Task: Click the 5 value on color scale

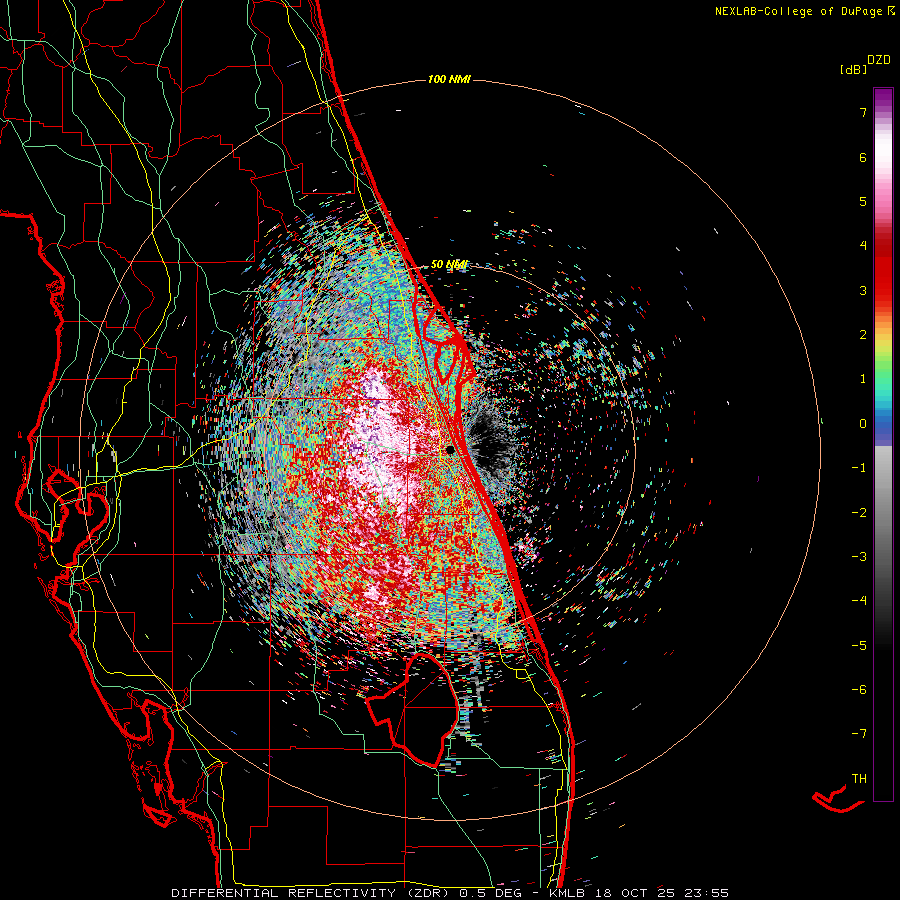Action: pos(863,202)
